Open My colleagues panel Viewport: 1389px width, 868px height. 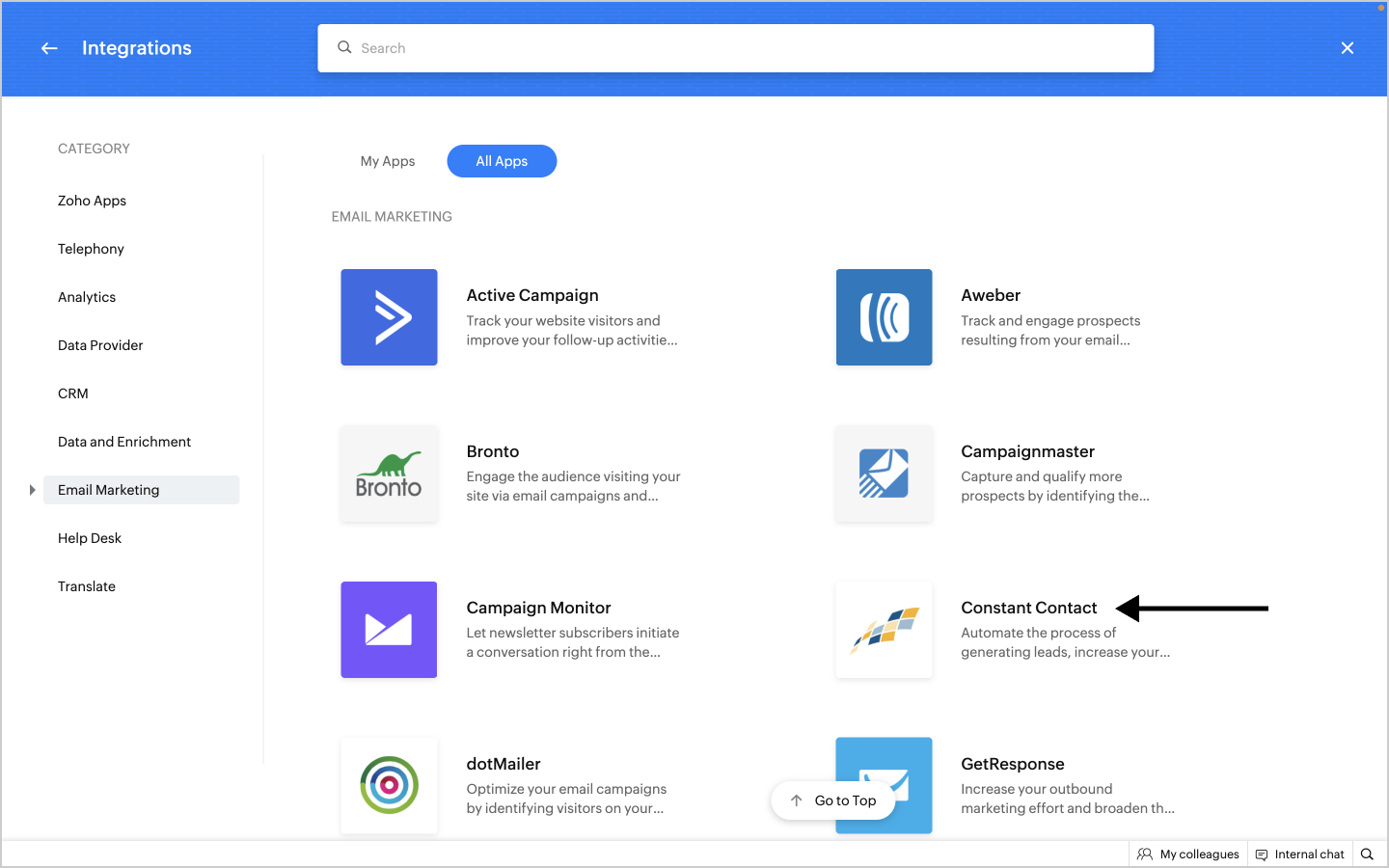coord(1188,854)
